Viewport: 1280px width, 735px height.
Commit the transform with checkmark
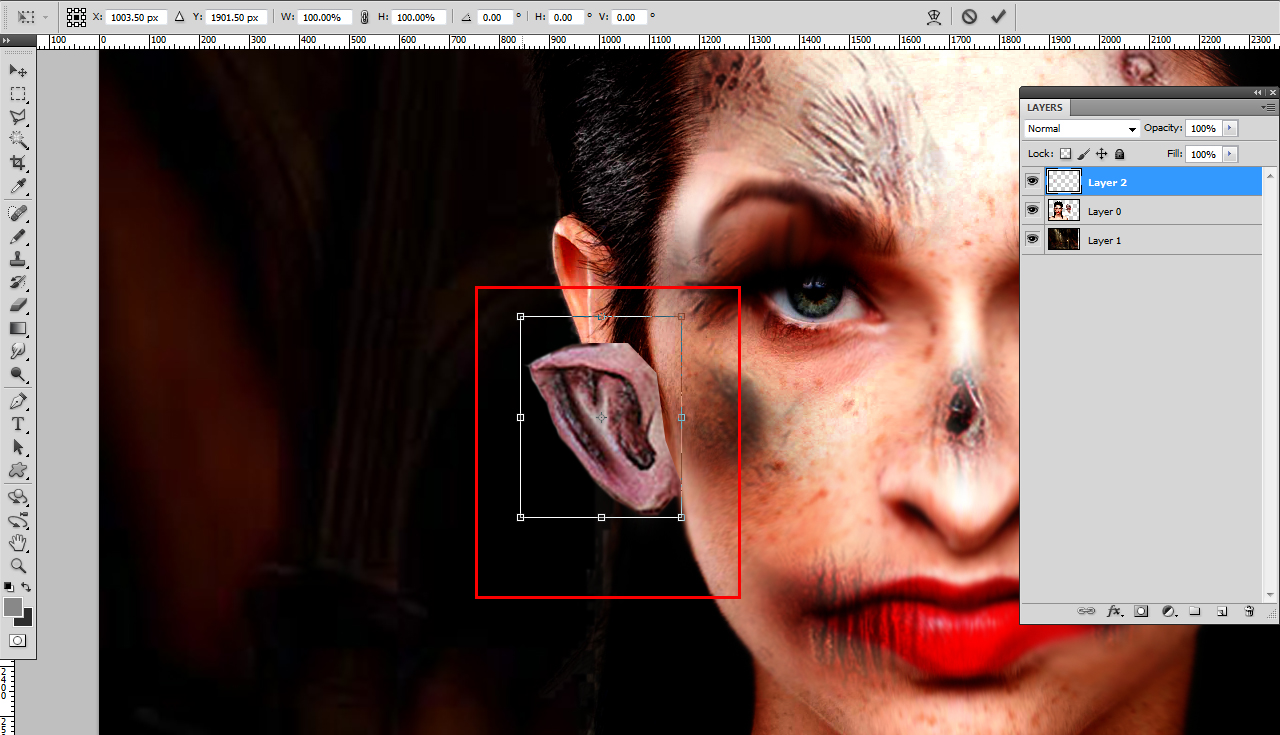[998, 17]
